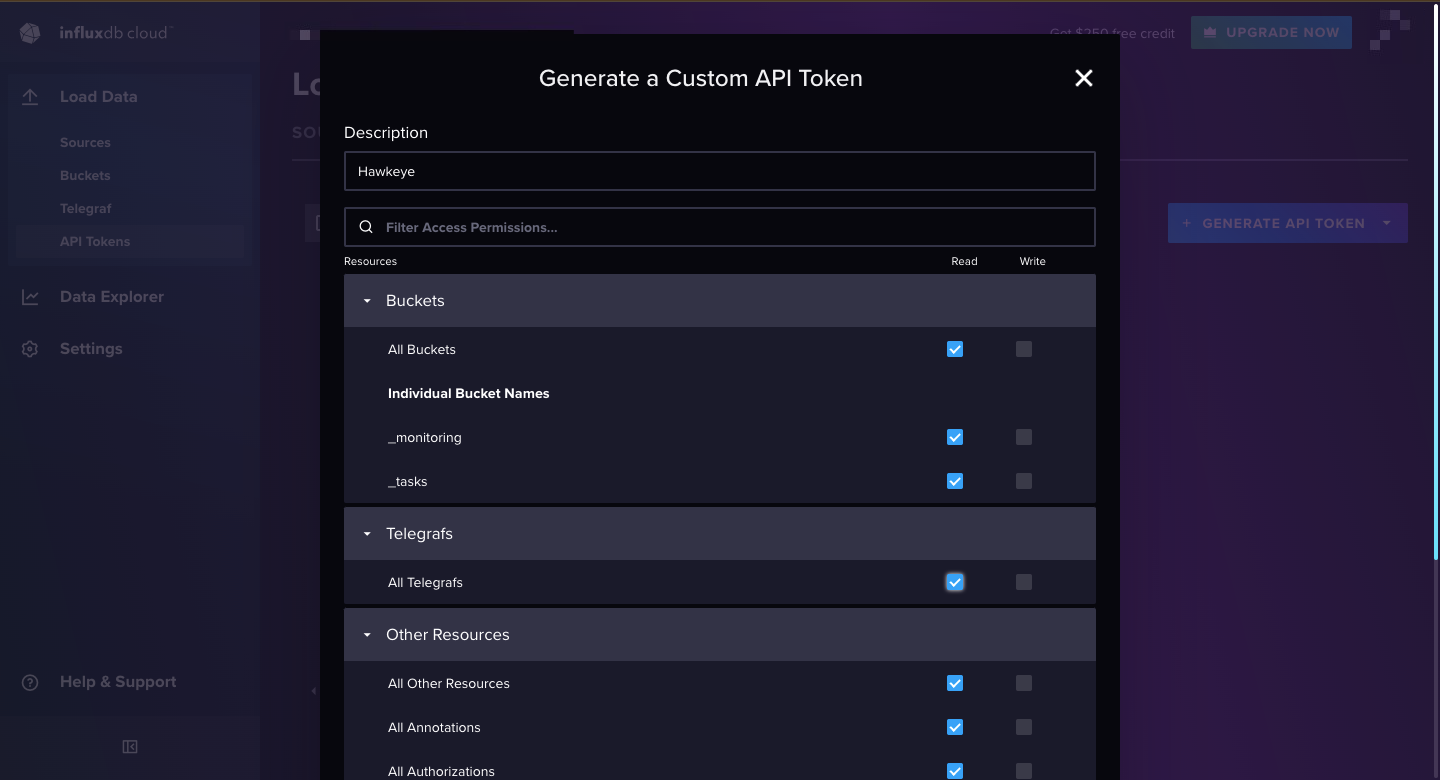Click the Generate API Token button
The height and width of the screenshot is (780, 1440).
pos(1277,222)
